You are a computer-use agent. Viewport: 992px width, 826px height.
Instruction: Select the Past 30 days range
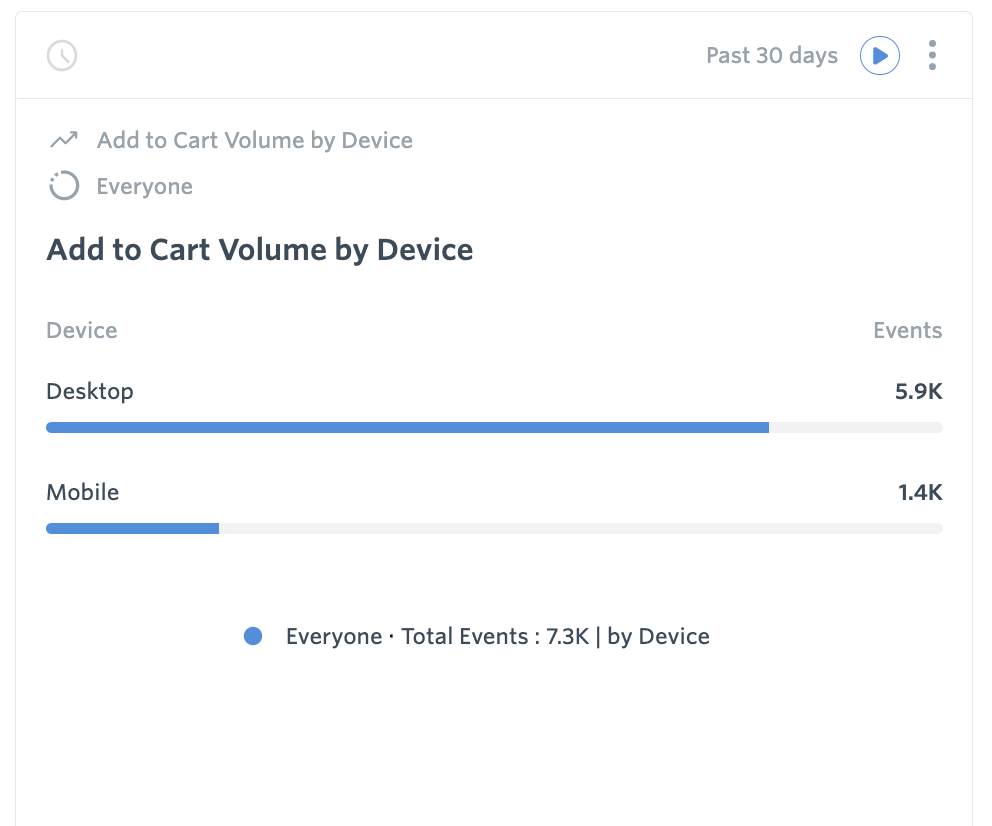point(771,55)
